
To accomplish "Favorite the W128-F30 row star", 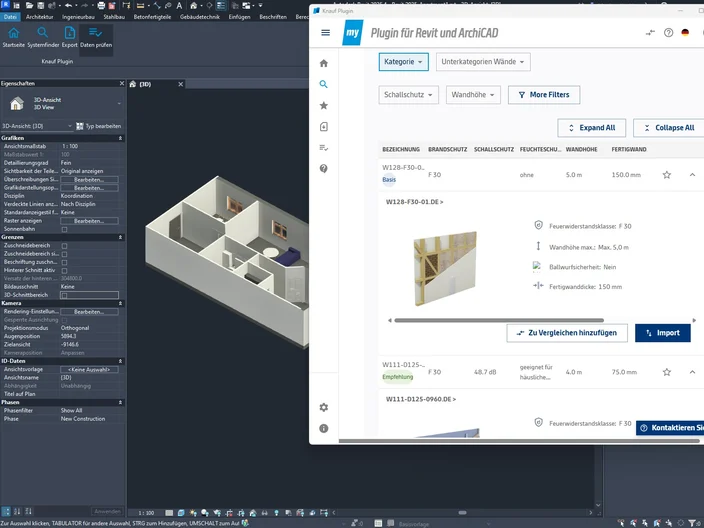I will coord(667,175).
